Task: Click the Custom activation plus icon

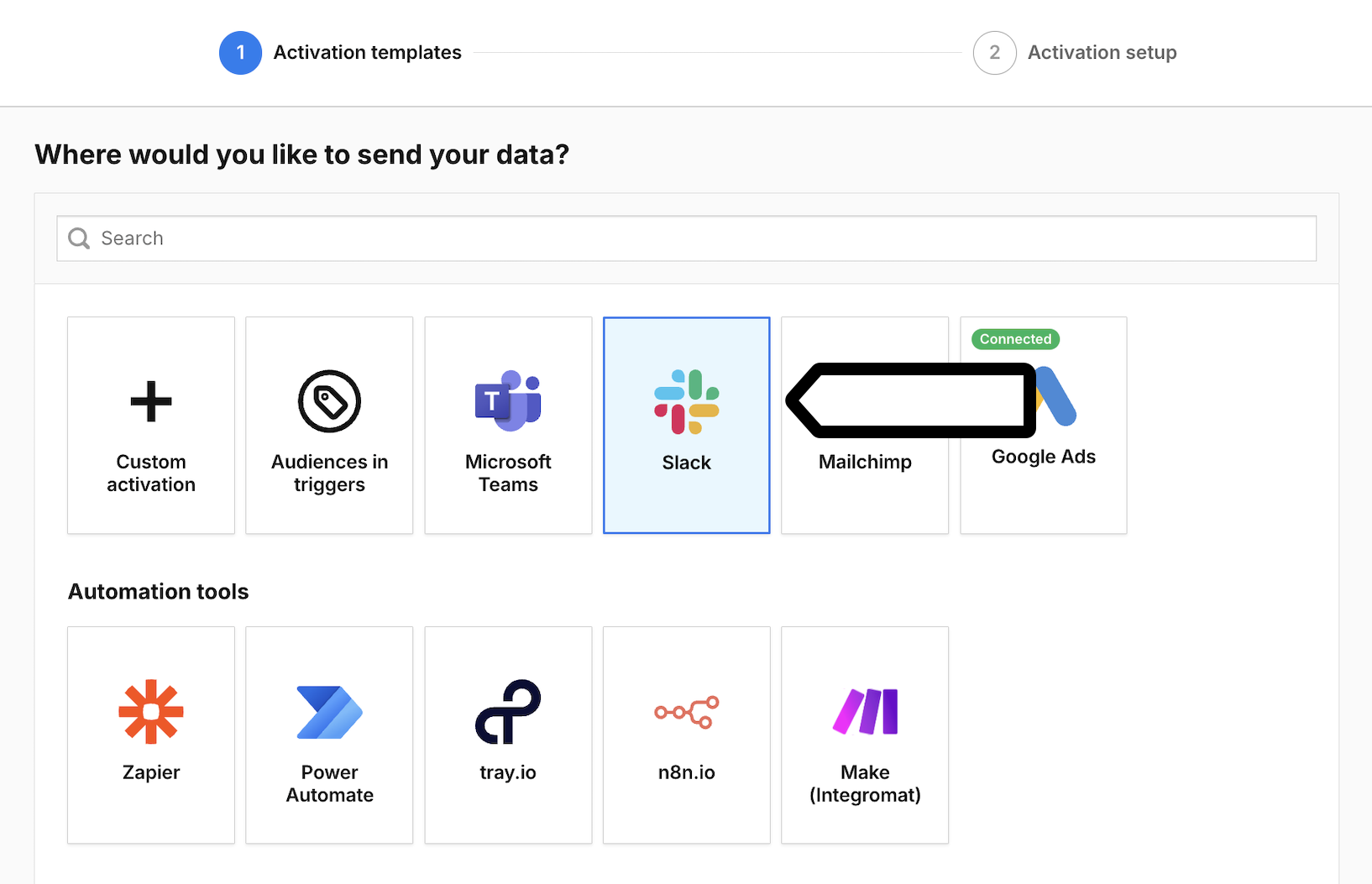Action: tap(151, 401)
